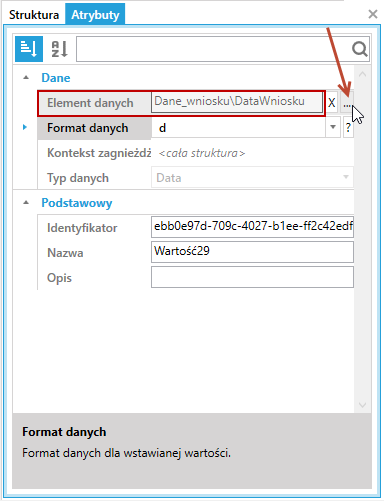Click the Element danych value field
Image resolution: width=384 pixels, height=501 pixels.
coord(237,102)
